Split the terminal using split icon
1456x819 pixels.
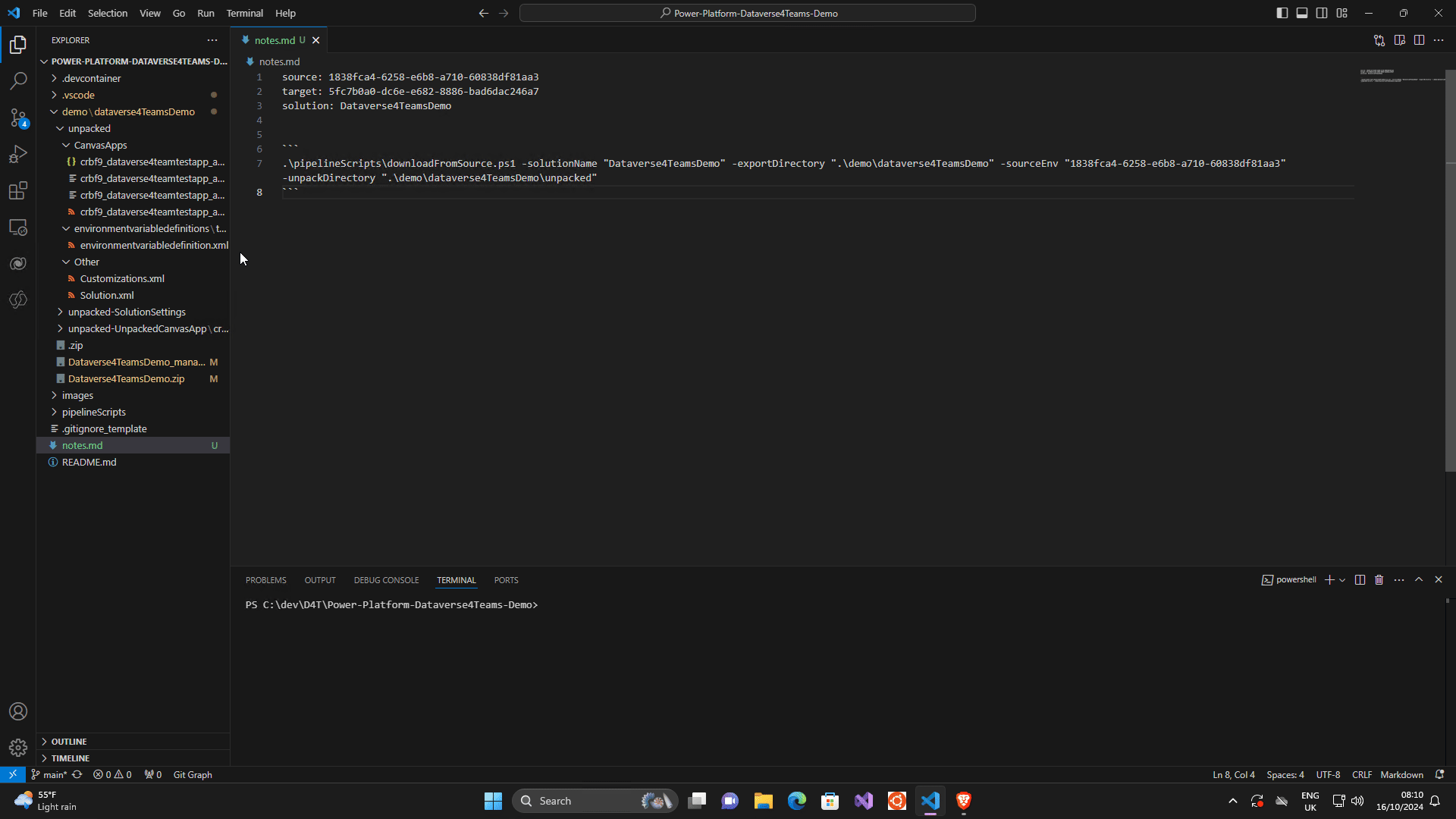[1360, 579]
